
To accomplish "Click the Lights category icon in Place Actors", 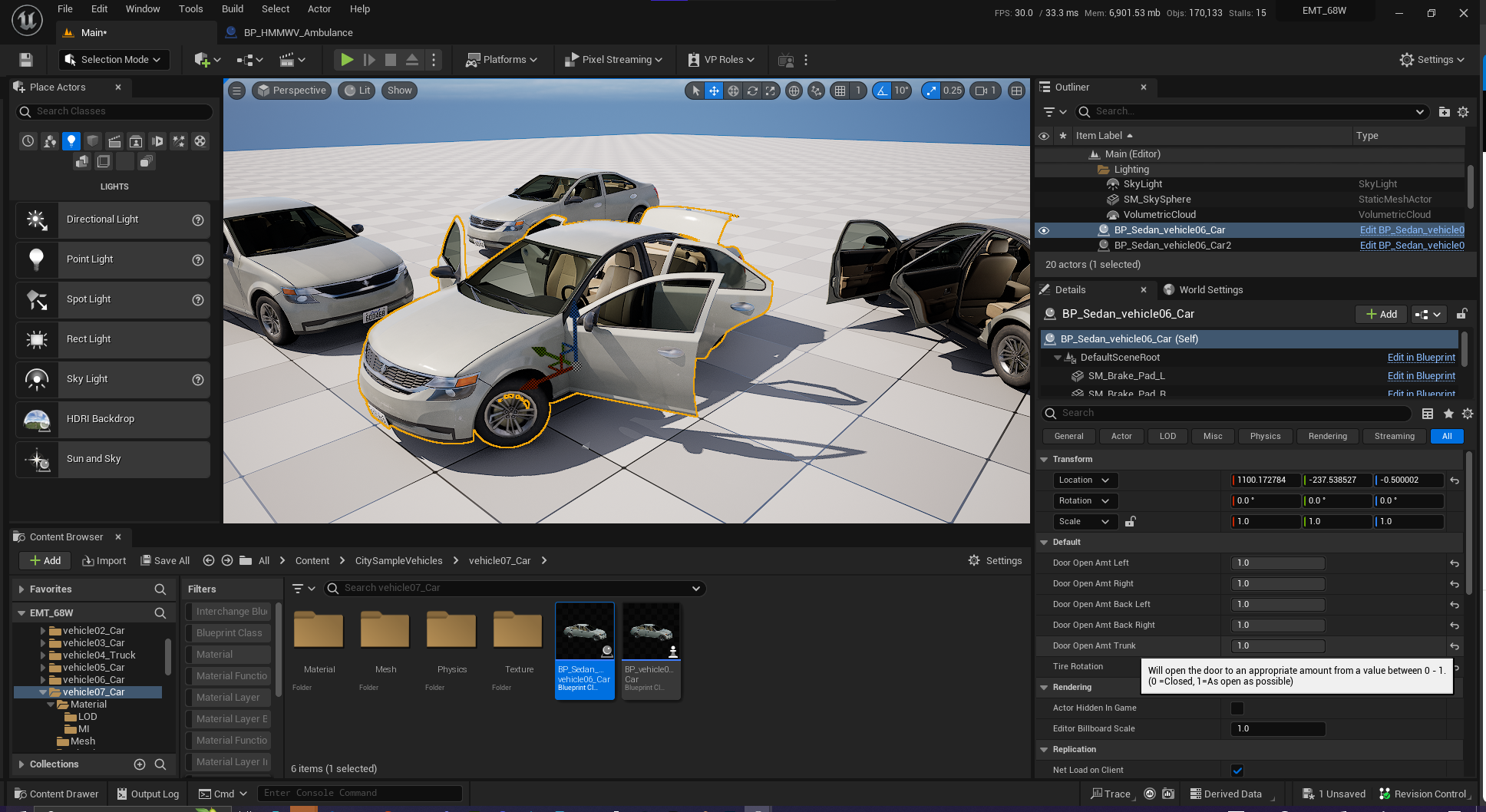I will [x=71, y=141].
